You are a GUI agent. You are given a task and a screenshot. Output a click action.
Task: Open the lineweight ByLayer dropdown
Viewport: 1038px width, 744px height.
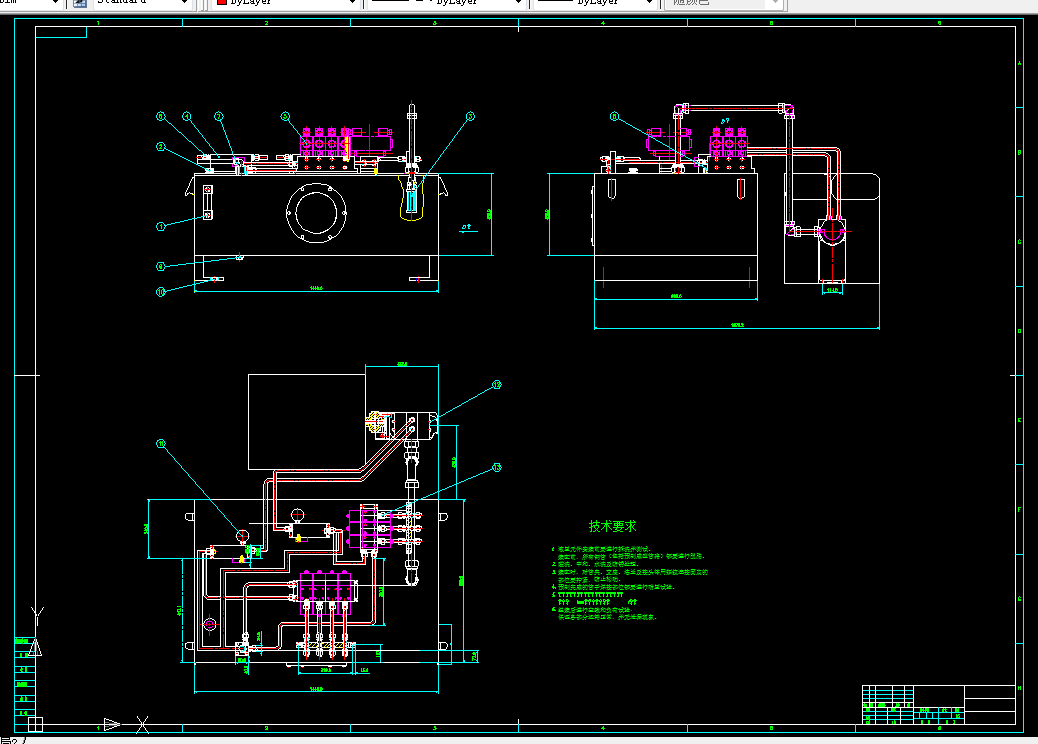click(x=594, y=3)
